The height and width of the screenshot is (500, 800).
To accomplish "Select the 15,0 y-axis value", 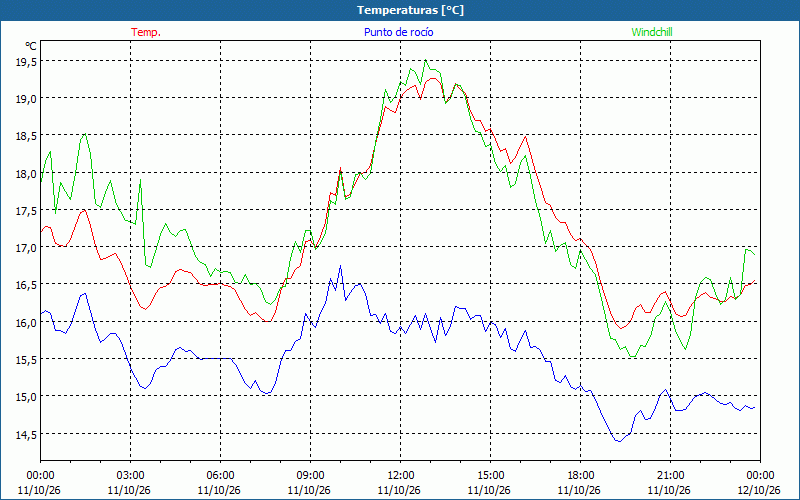I will [26, 396].
